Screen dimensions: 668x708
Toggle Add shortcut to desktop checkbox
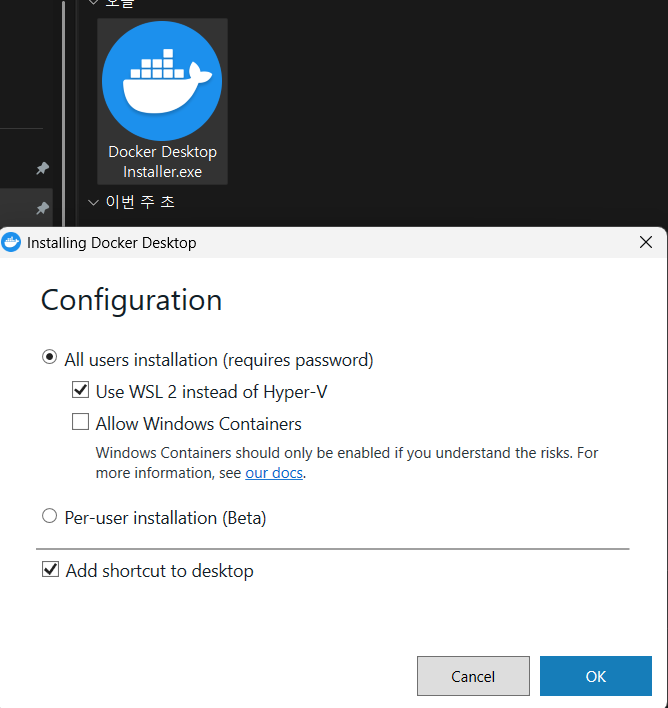point(50,569)
